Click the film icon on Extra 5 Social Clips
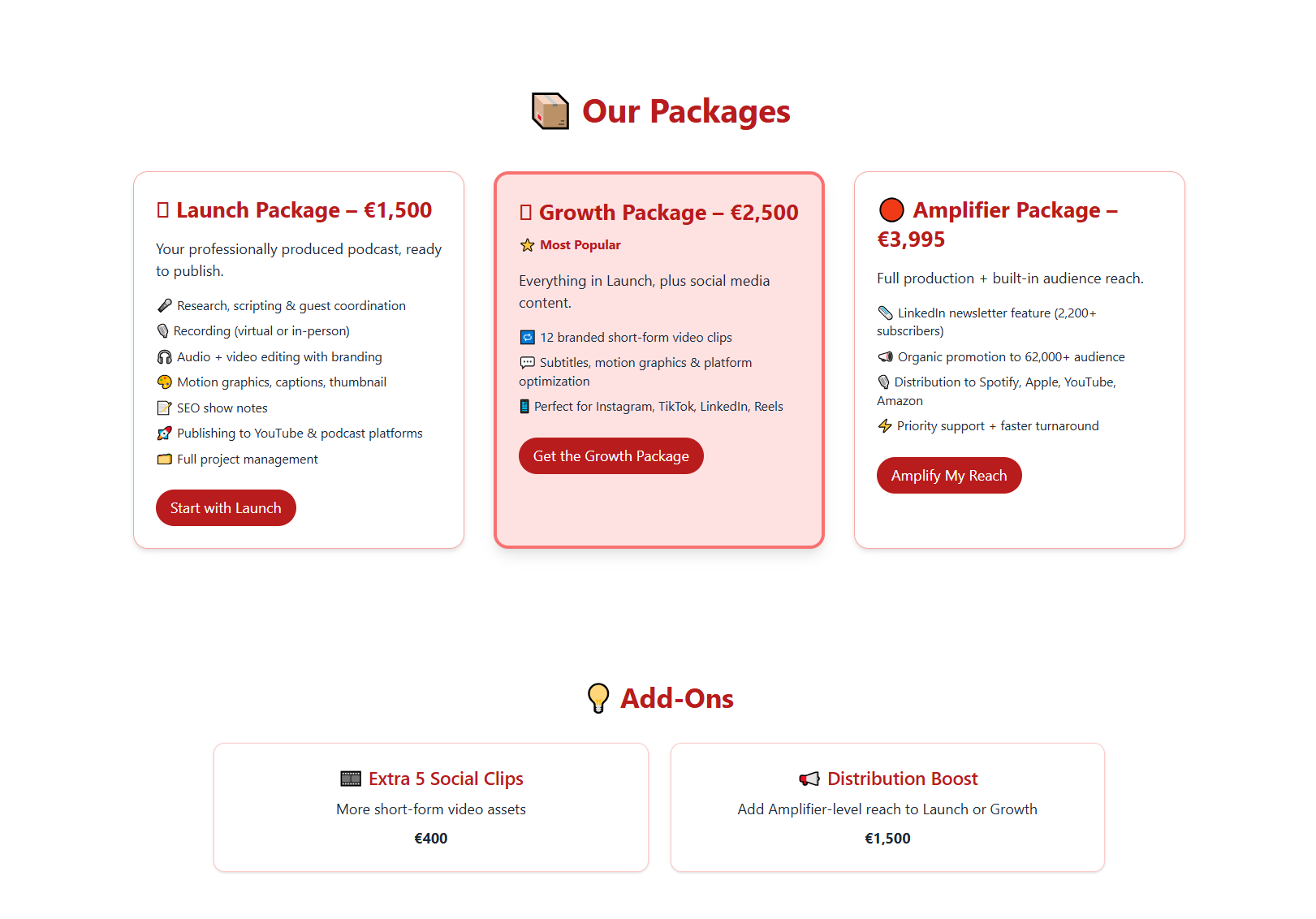The image size is (1316, 919). pyautogui.click(x=351, y=779)
